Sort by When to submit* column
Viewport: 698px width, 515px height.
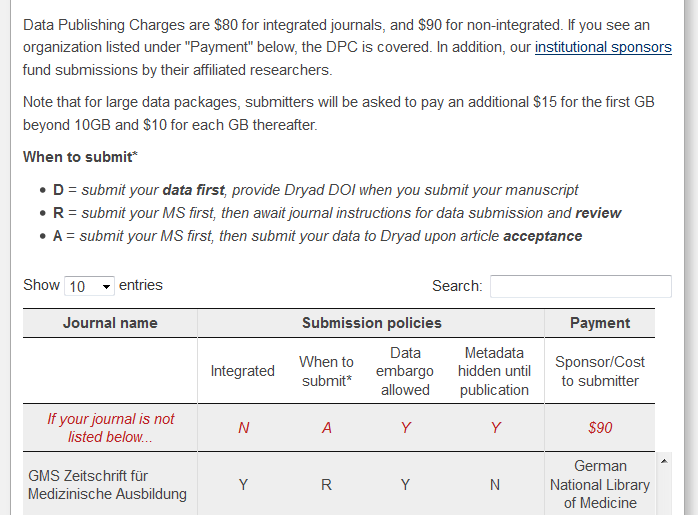[326, 371]
